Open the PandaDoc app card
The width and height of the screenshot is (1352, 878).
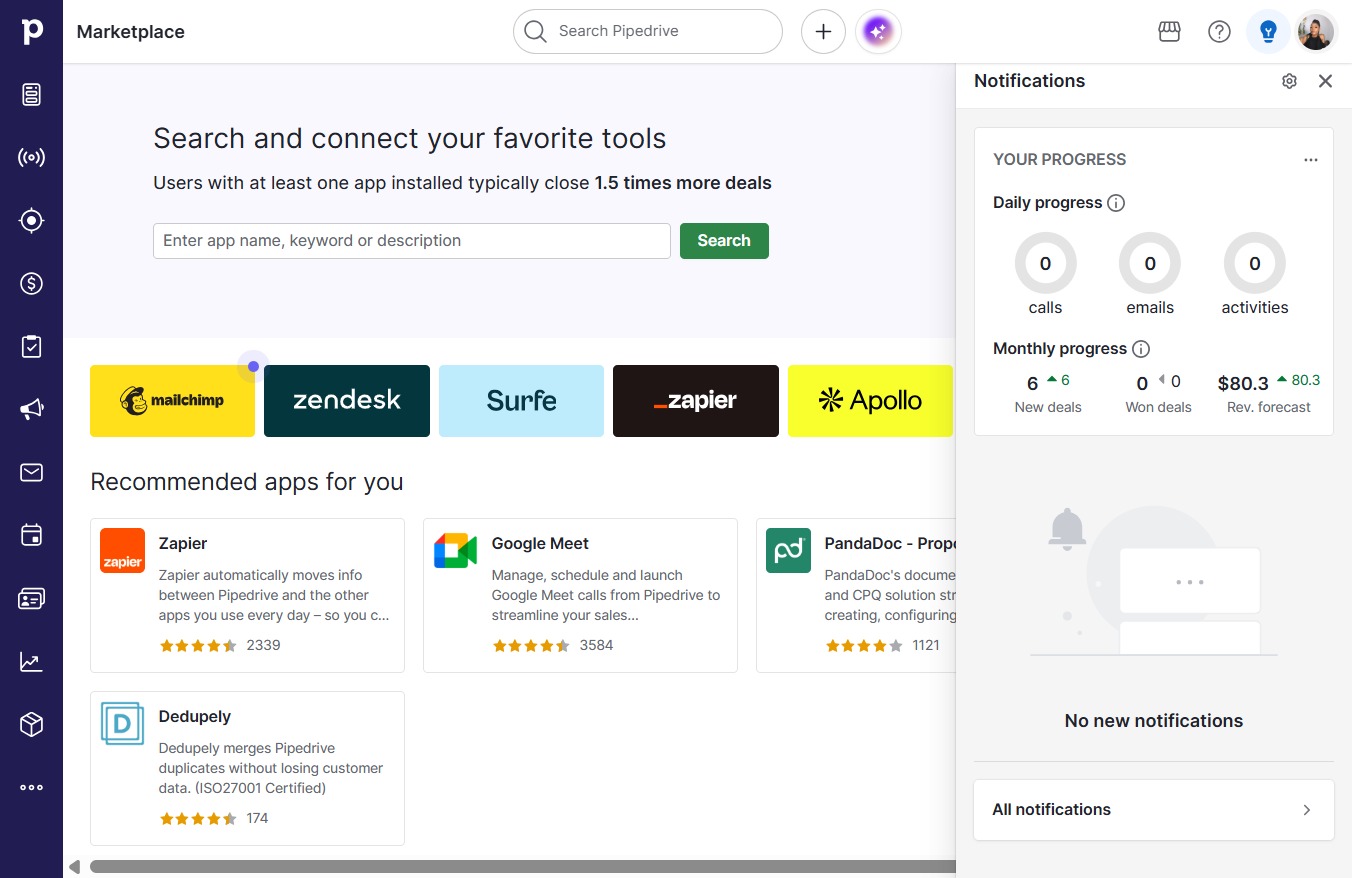857,595
